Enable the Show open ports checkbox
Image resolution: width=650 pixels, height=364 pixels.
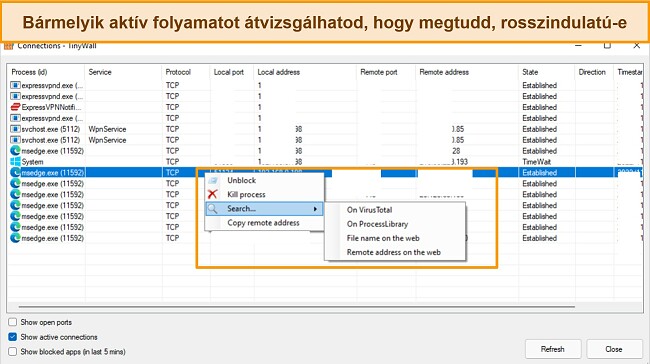tap(12, 322)
